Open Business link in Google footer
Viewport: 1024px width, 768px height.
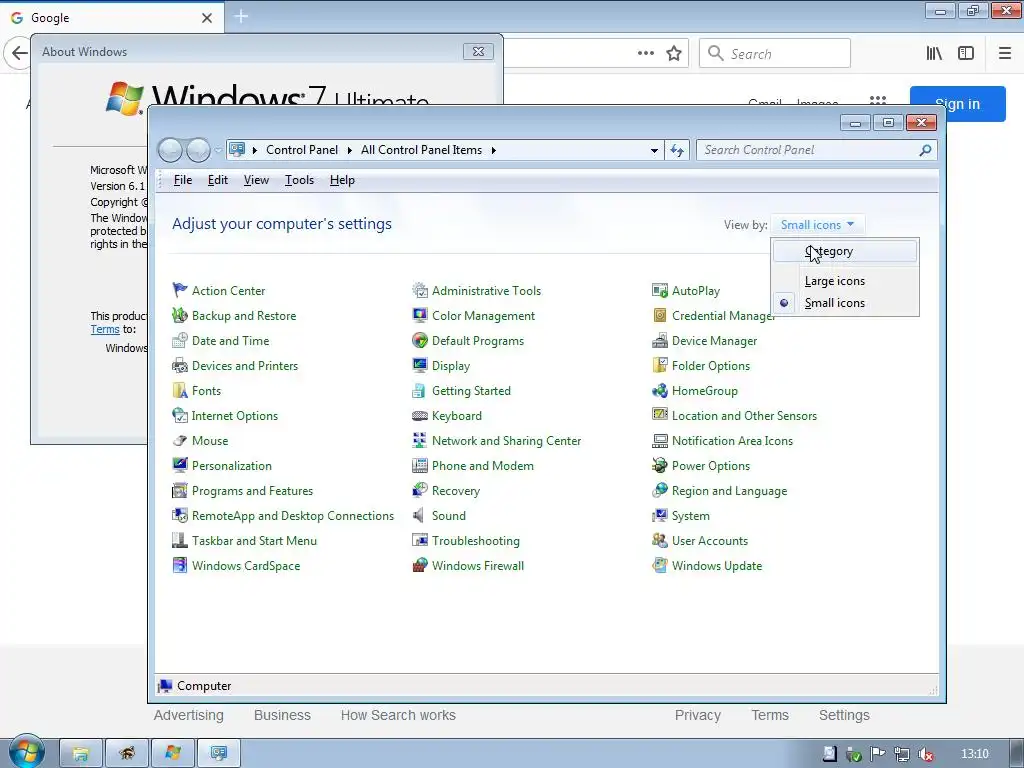pos(282,715)
